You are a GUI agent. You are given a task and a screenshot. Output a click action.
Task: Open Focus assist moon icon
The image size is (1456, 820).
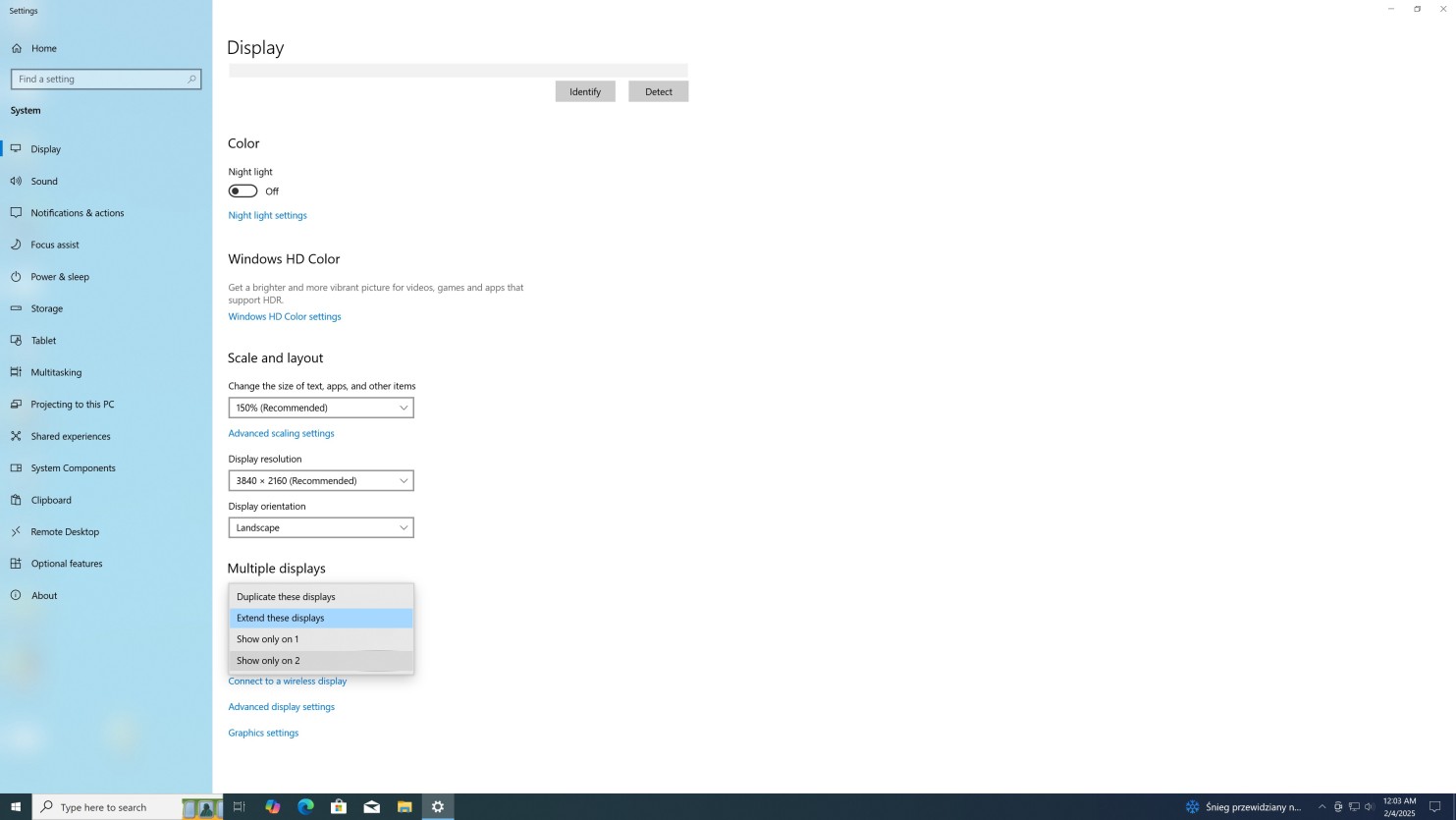pyautogui.click(x=17, y=245)
